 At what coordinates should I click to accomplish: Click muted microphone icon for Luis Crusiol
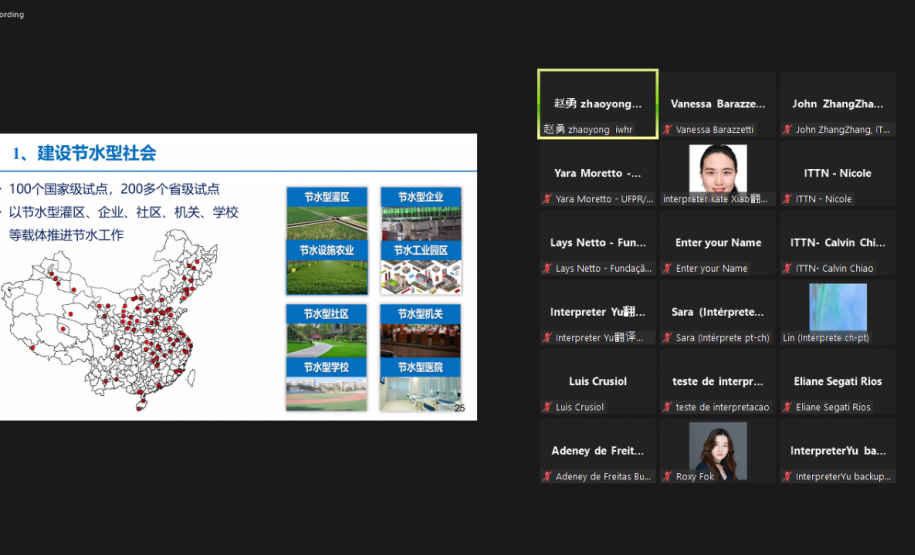pyautogui.click(x=548, y=407)
